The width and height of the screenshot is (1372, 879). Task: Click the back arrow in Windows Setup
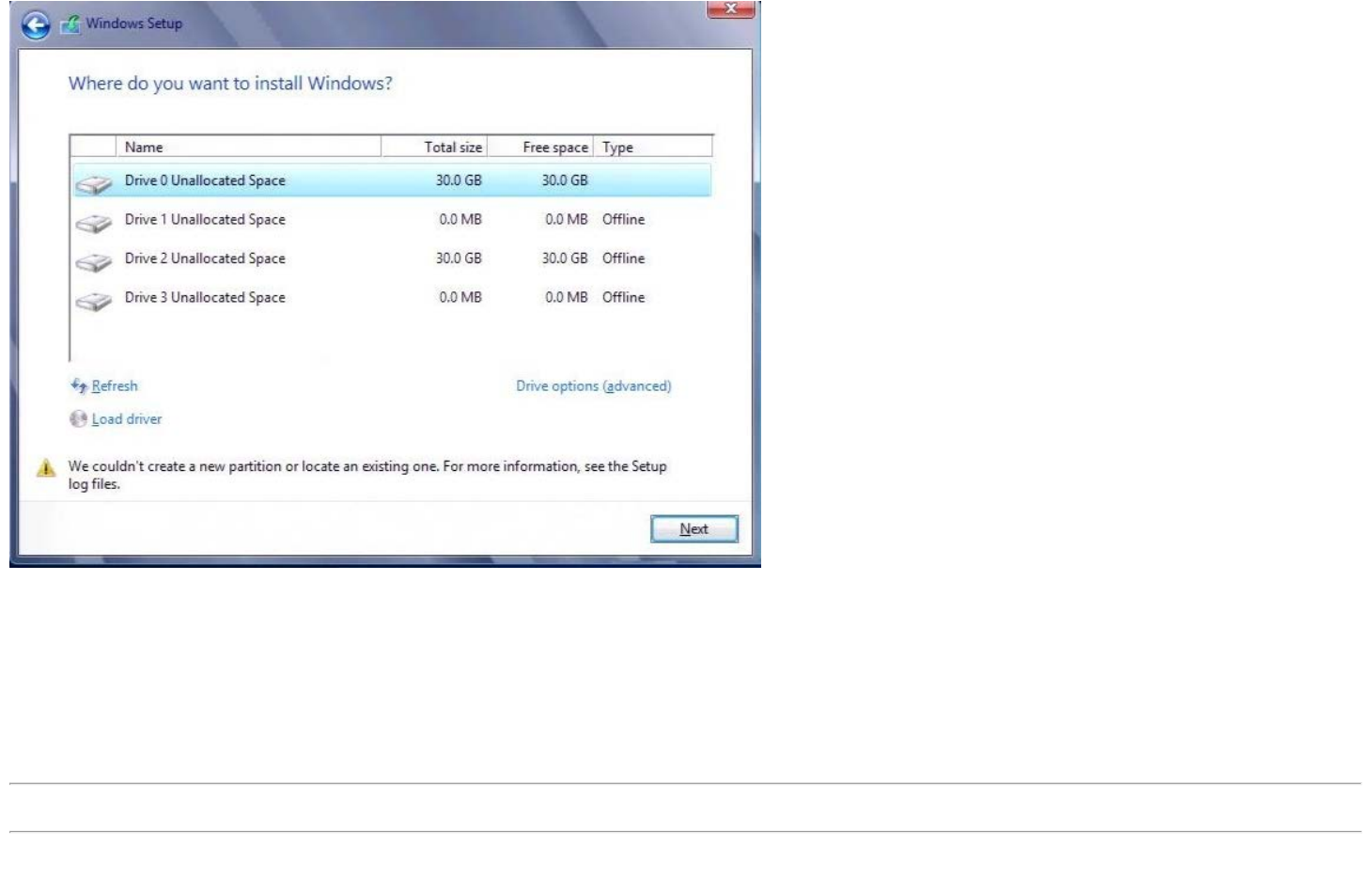tap(36, 25)
